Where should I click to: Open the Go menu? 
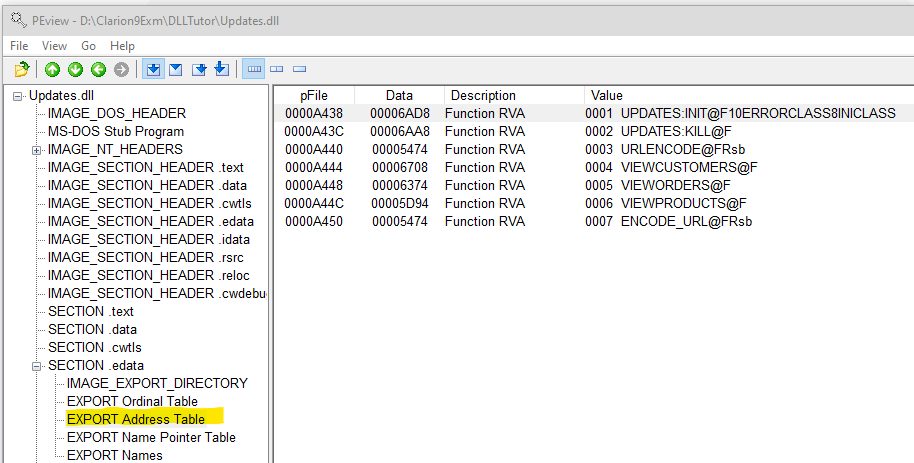tap(89, 46)
